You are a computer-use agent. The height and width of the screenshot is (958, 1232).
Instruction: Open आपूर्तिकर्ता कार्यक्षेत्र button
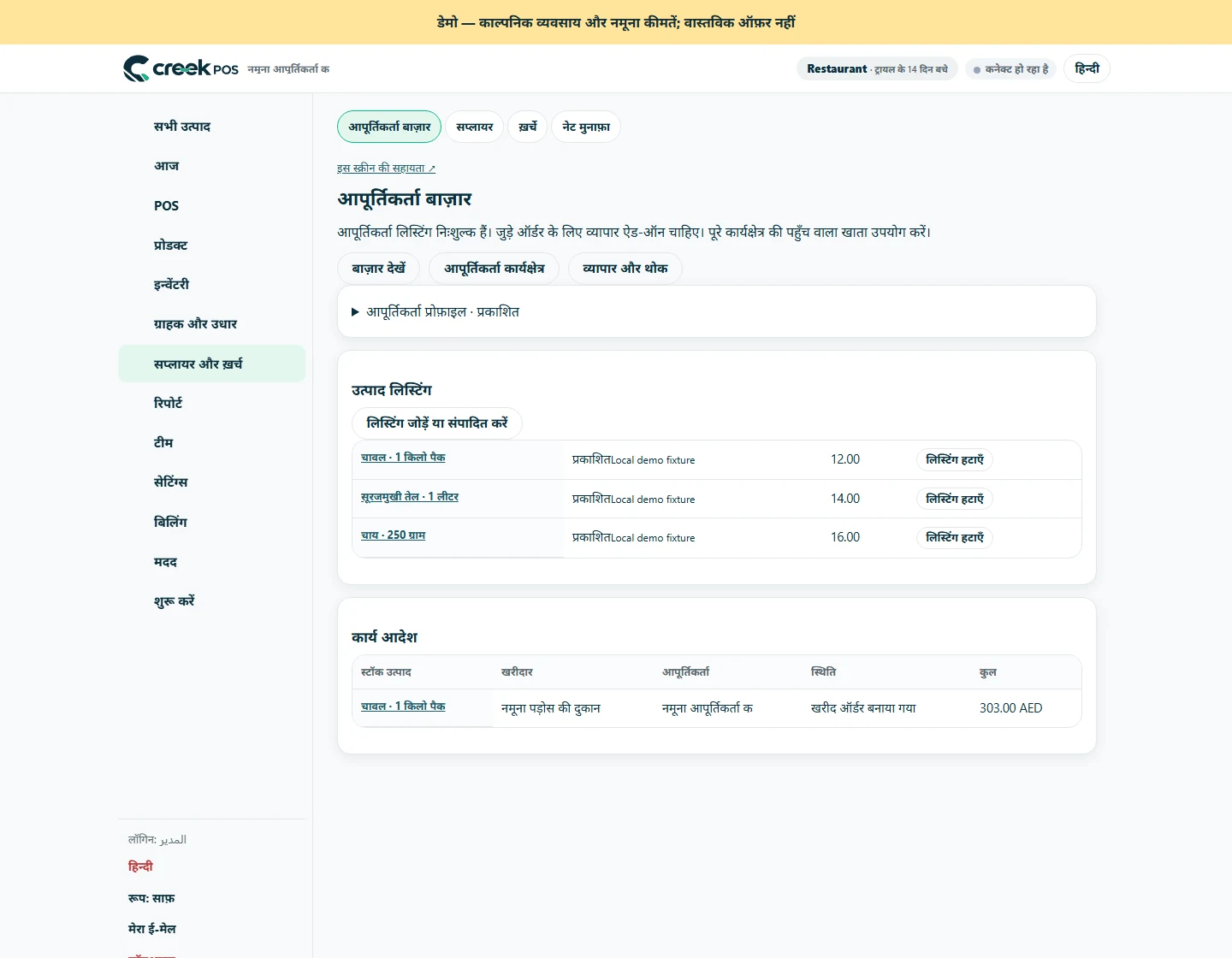pos(494,269)
